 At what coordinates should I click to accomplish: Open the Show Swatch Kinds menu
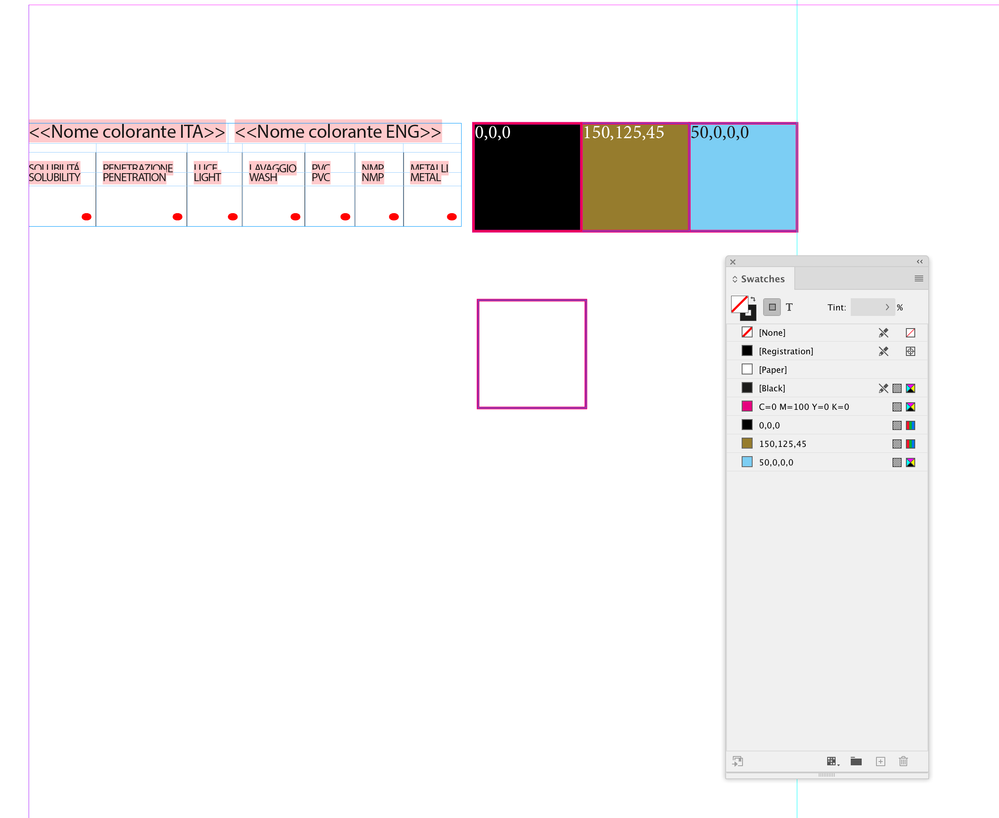pos(831,761)
